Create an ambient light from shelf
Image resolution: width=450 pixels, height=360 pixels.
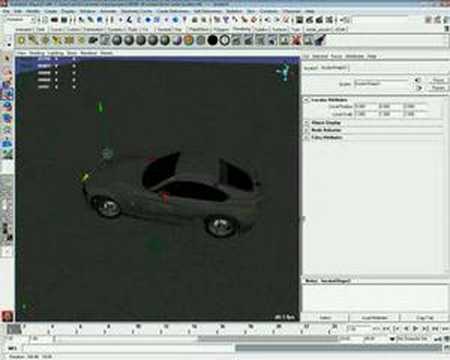[x=21, y=40]
